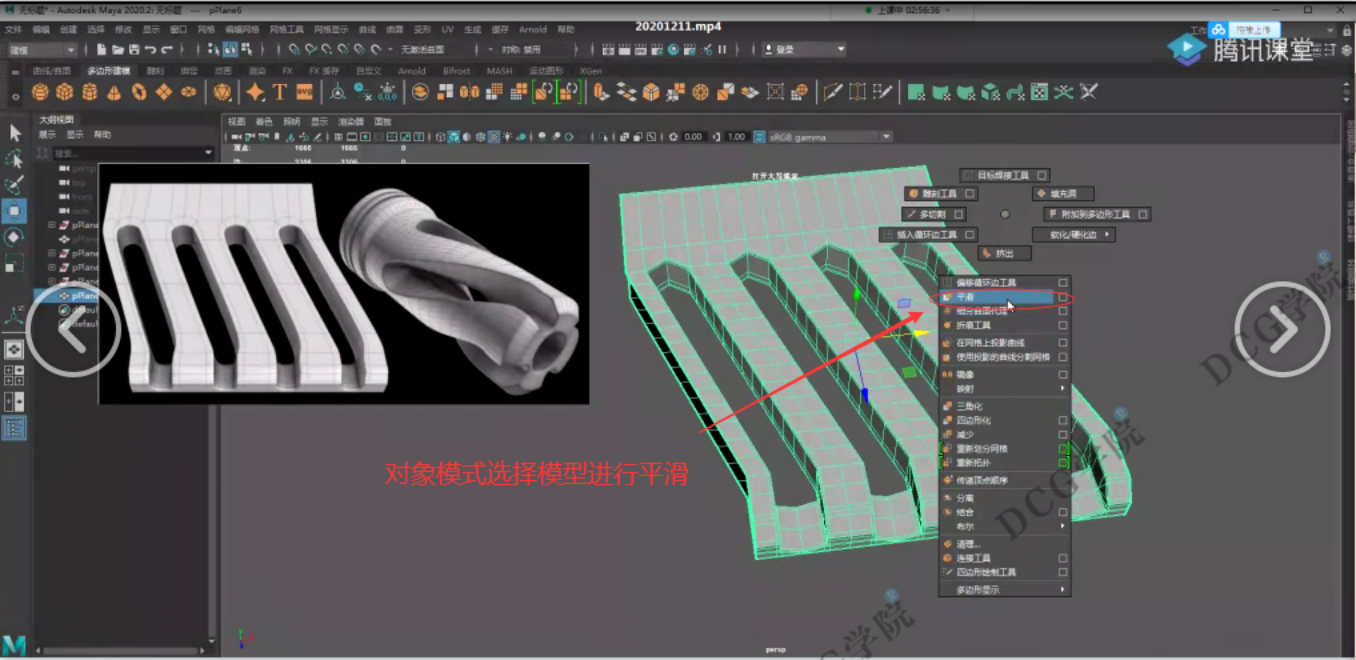Image resolution: width=1356 pixels, height=660 pixels.
Task: Click the polygon sphere shelf icon
Action: pyautogui.click(x=40, y=92)
